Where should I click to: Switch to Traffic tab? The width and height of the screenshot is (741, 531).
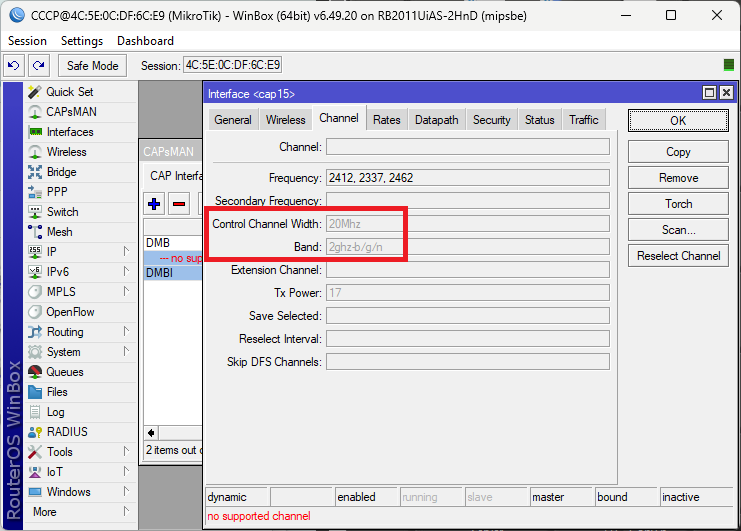pyautogui.click(x=584, y=120)
